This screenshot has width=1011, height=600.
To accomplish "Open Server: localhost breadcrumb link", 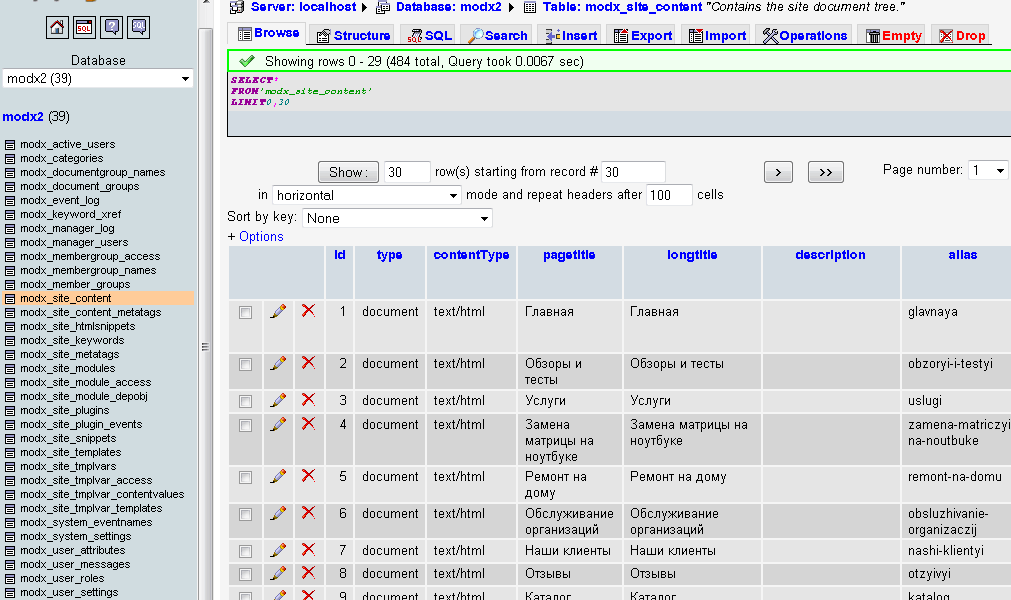I will pyautogui.click(x=303, y=7).
